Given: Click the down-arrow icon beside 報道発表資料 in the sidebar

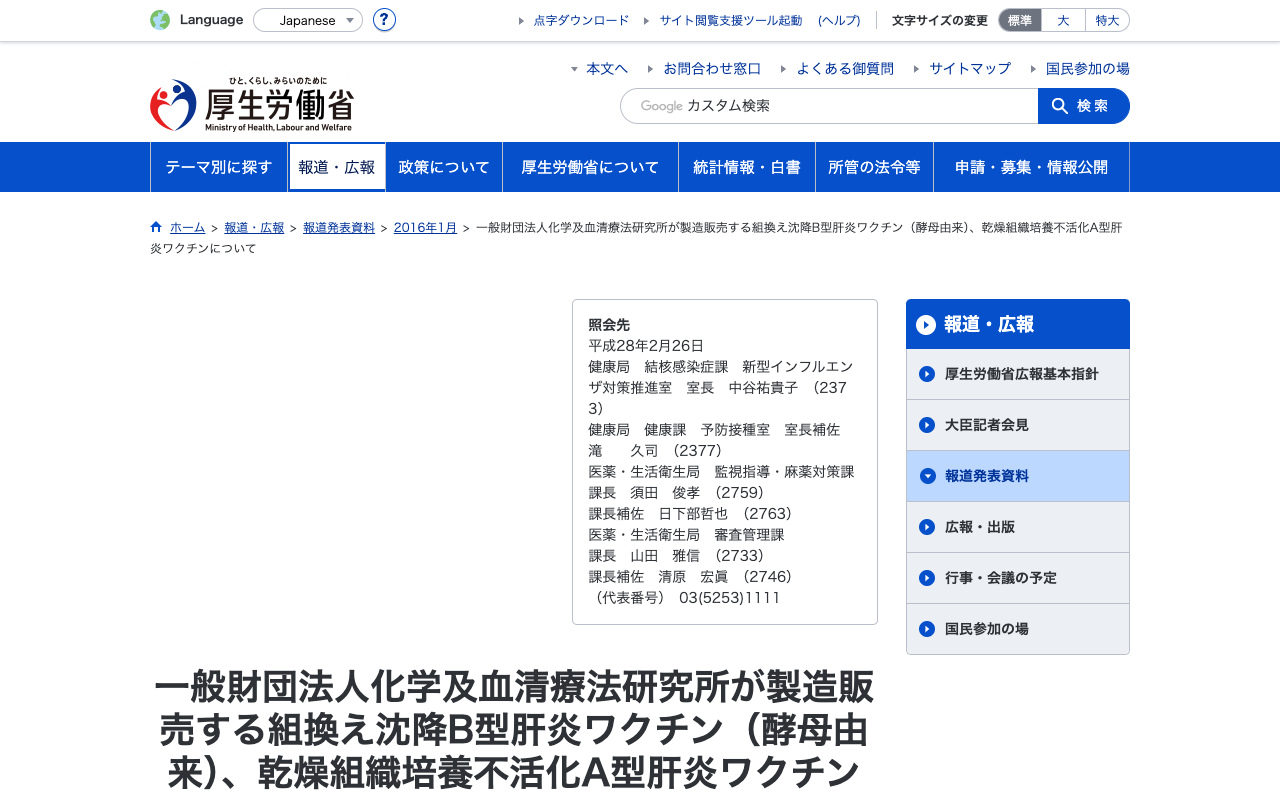Looking at the screenshot, I should pos(927,476).
